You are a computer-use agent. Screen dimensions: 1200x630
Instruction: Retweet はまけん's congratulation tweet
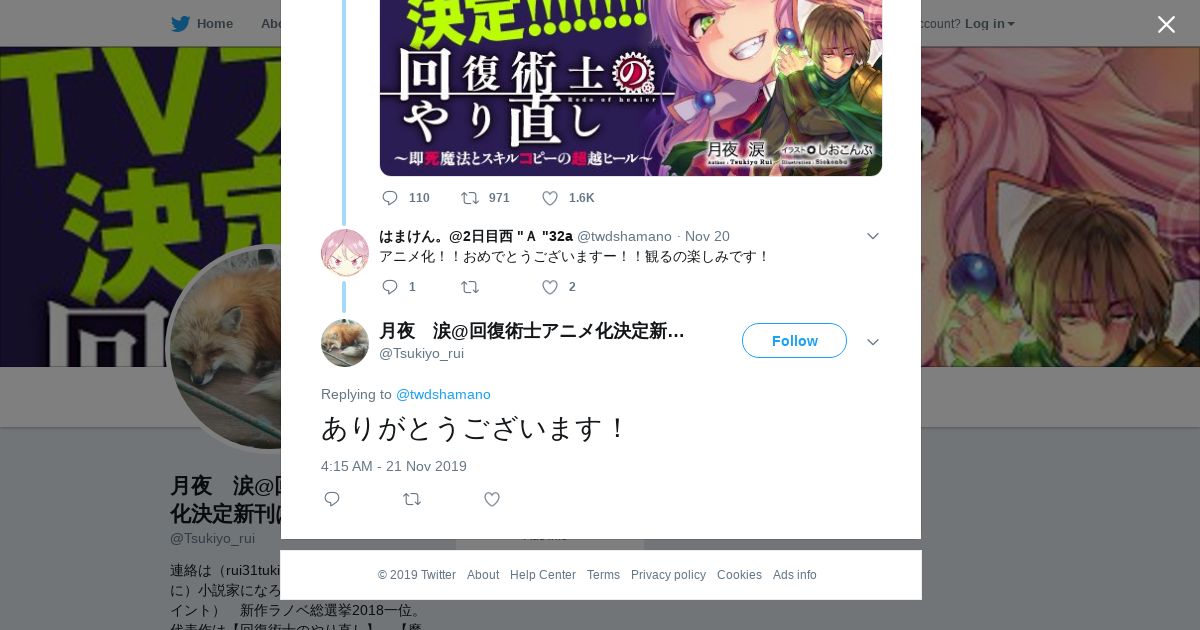(469, 287)
